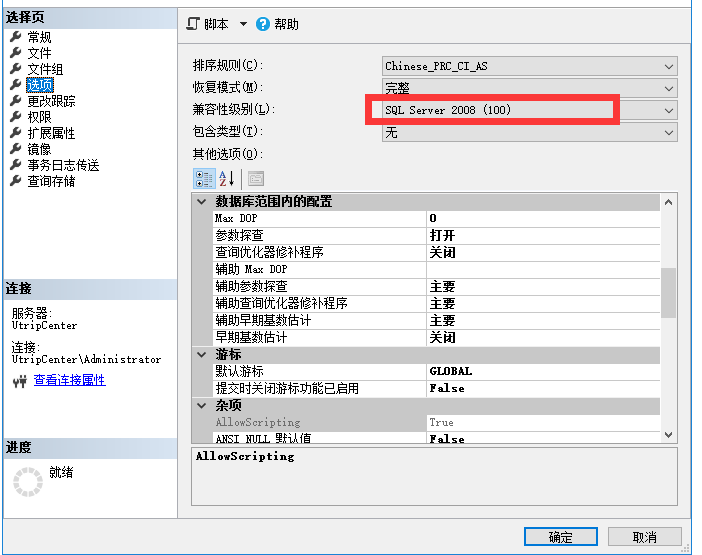702x555 pixels.
Task: Click the 参数探查 value 打开
Action: click(x=543, y=235)
